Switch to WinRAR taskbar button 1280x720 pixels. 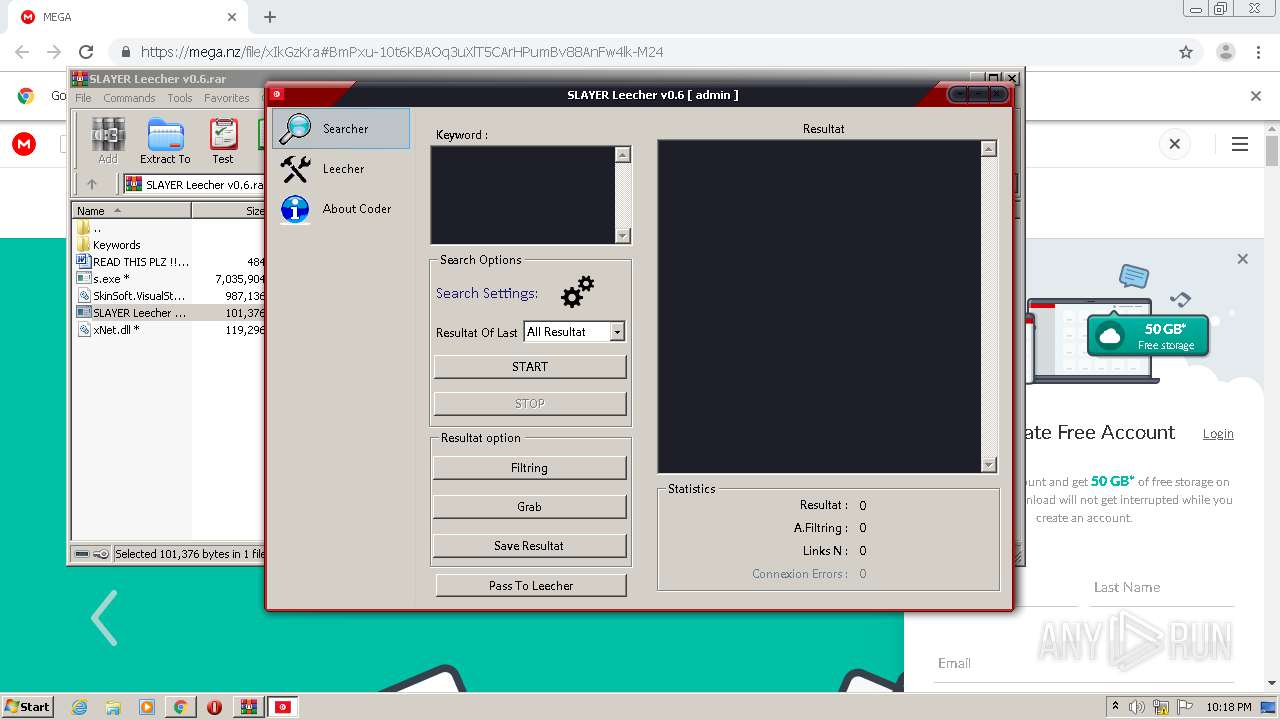pyautogui.click(x=248, y=707)
